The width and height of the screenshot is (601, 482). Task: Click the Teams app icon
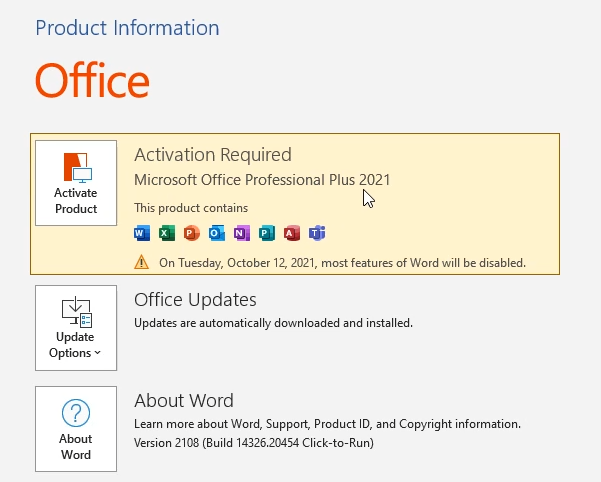point(317,233)
